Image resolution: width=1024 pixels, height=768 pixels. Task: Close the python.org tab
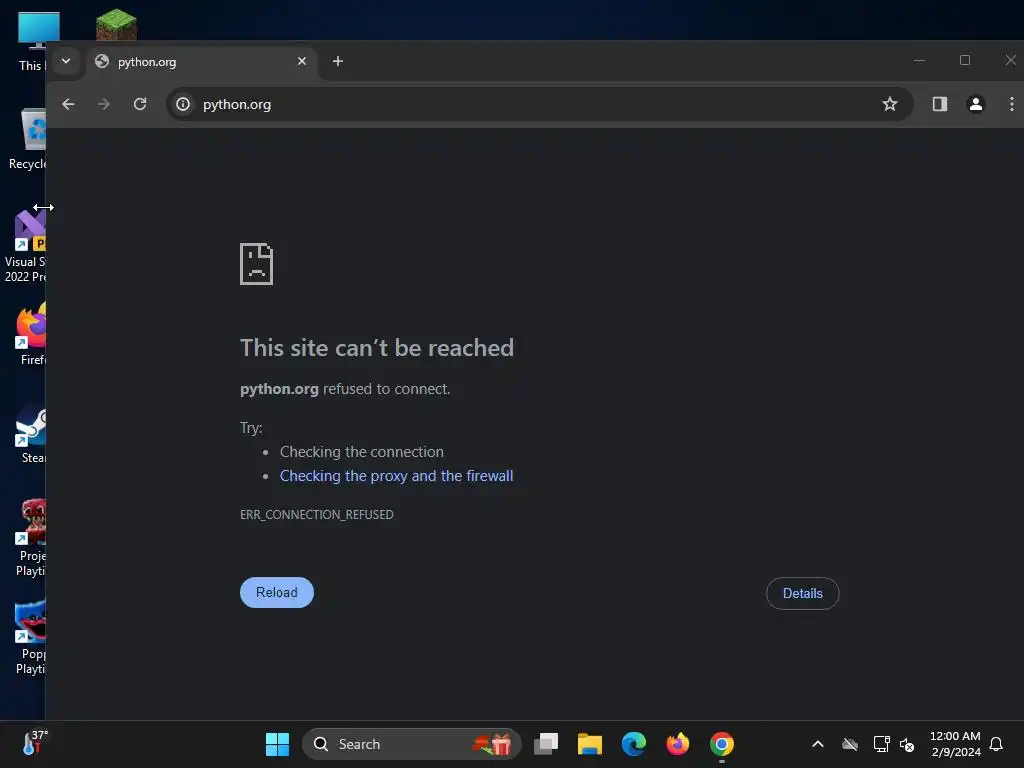click(302, 61)
